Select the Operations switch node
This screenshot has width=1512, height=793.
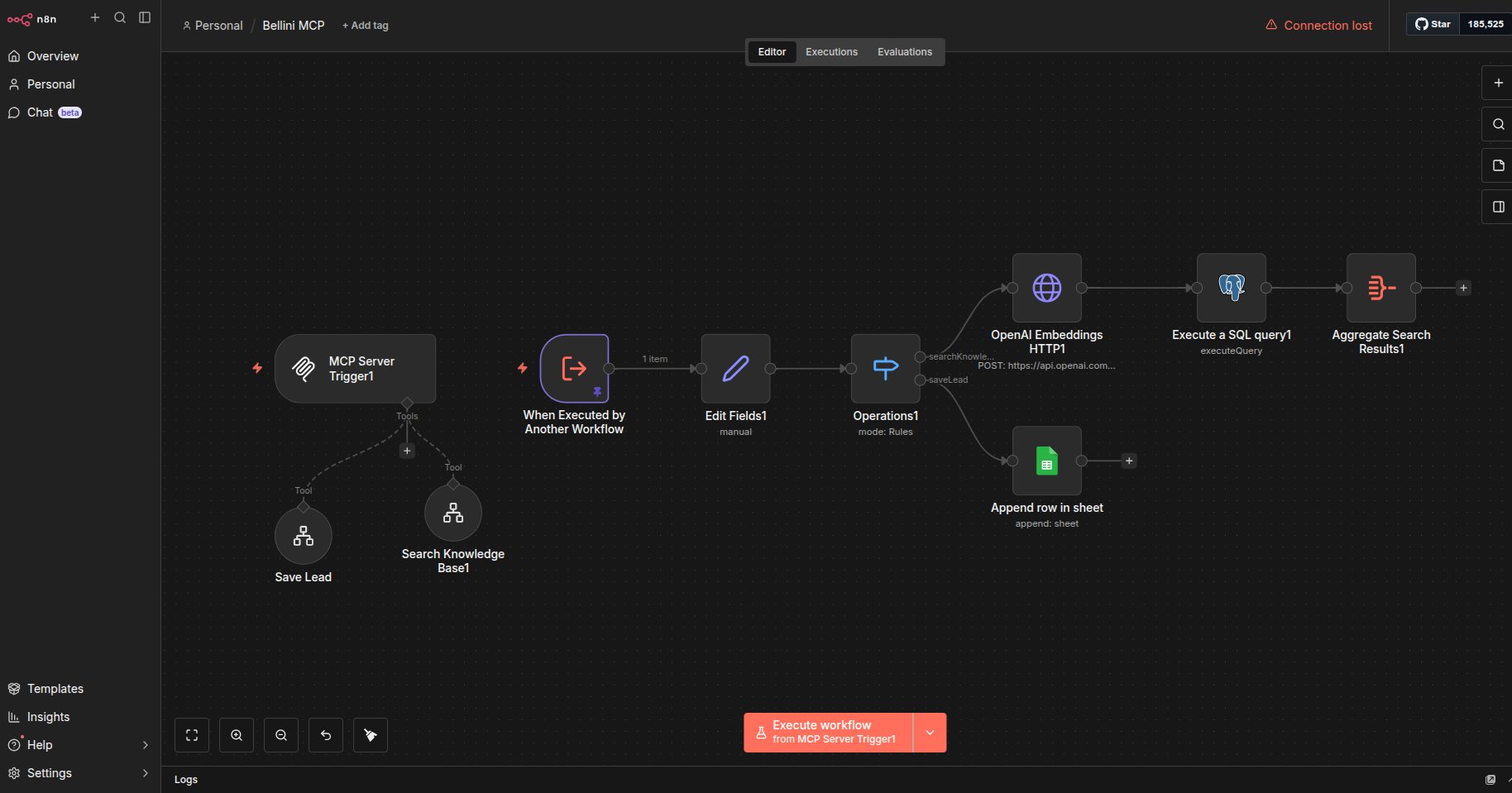[885, 369]
